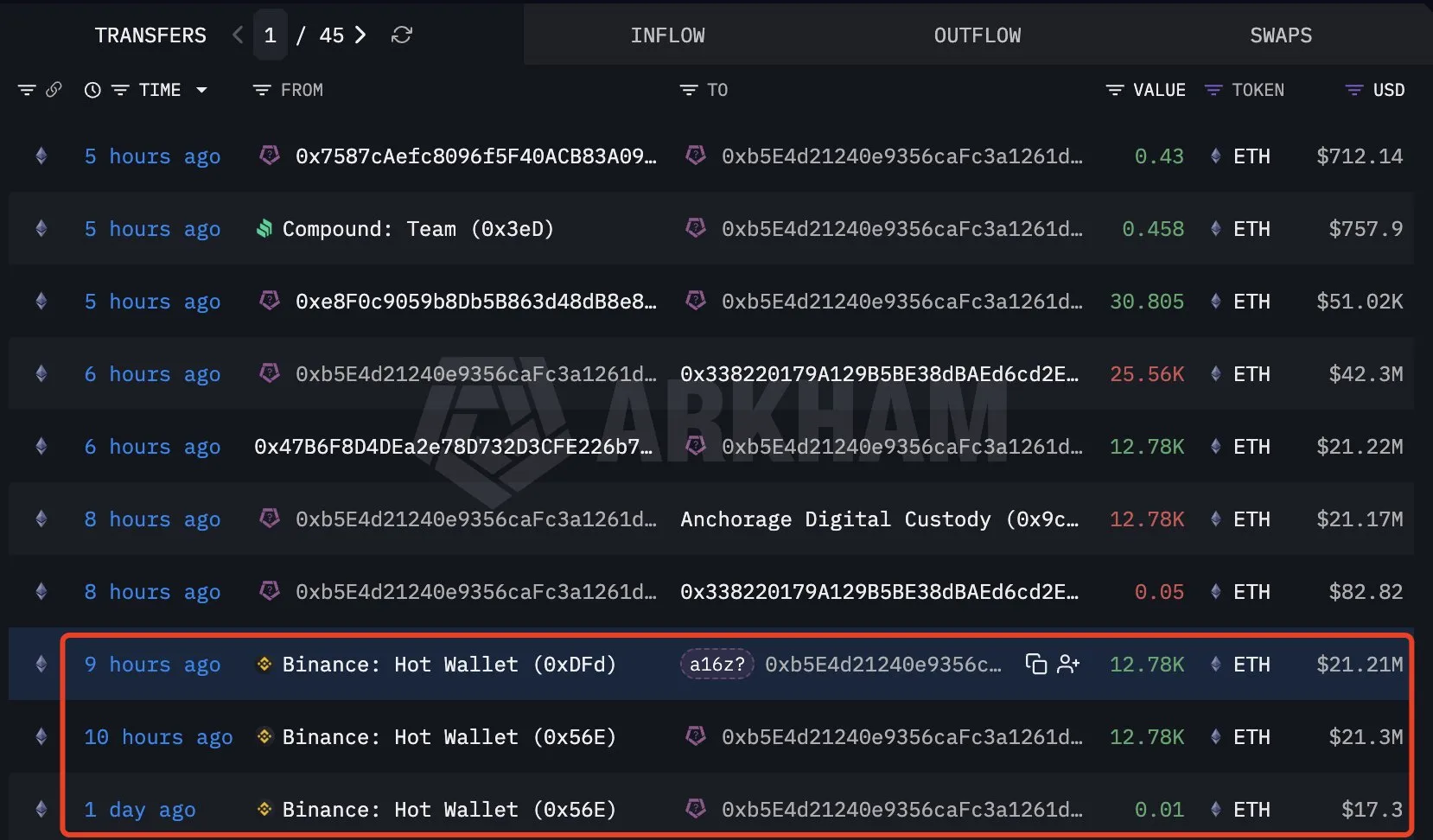Screen dimensions: 1433x840
Task: Open the VALUE column filter
Action: (x=1115, y=90)
